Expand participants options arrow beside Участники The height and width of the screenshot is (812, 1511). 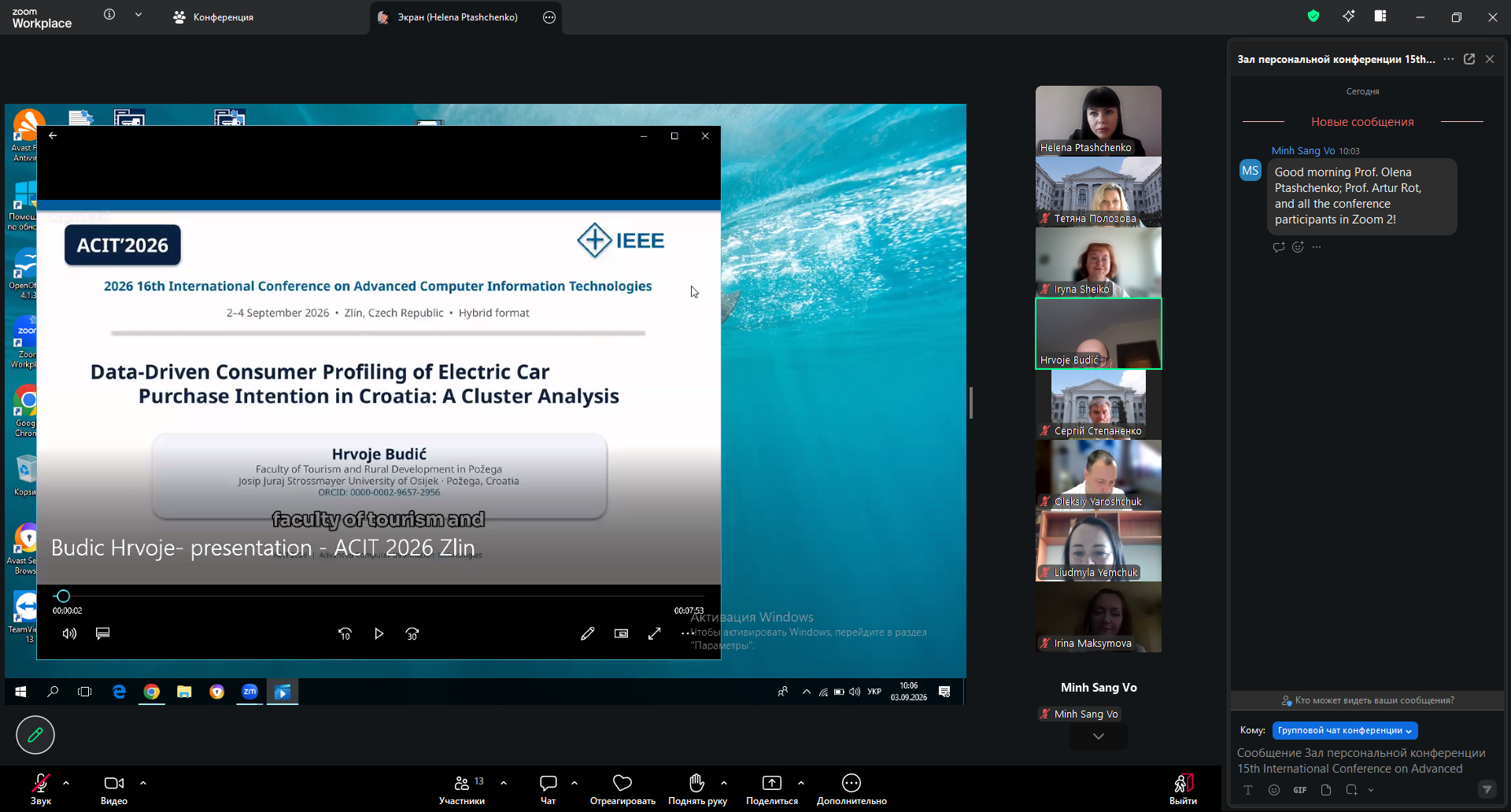pyautogui.click(x=504, y=783)
